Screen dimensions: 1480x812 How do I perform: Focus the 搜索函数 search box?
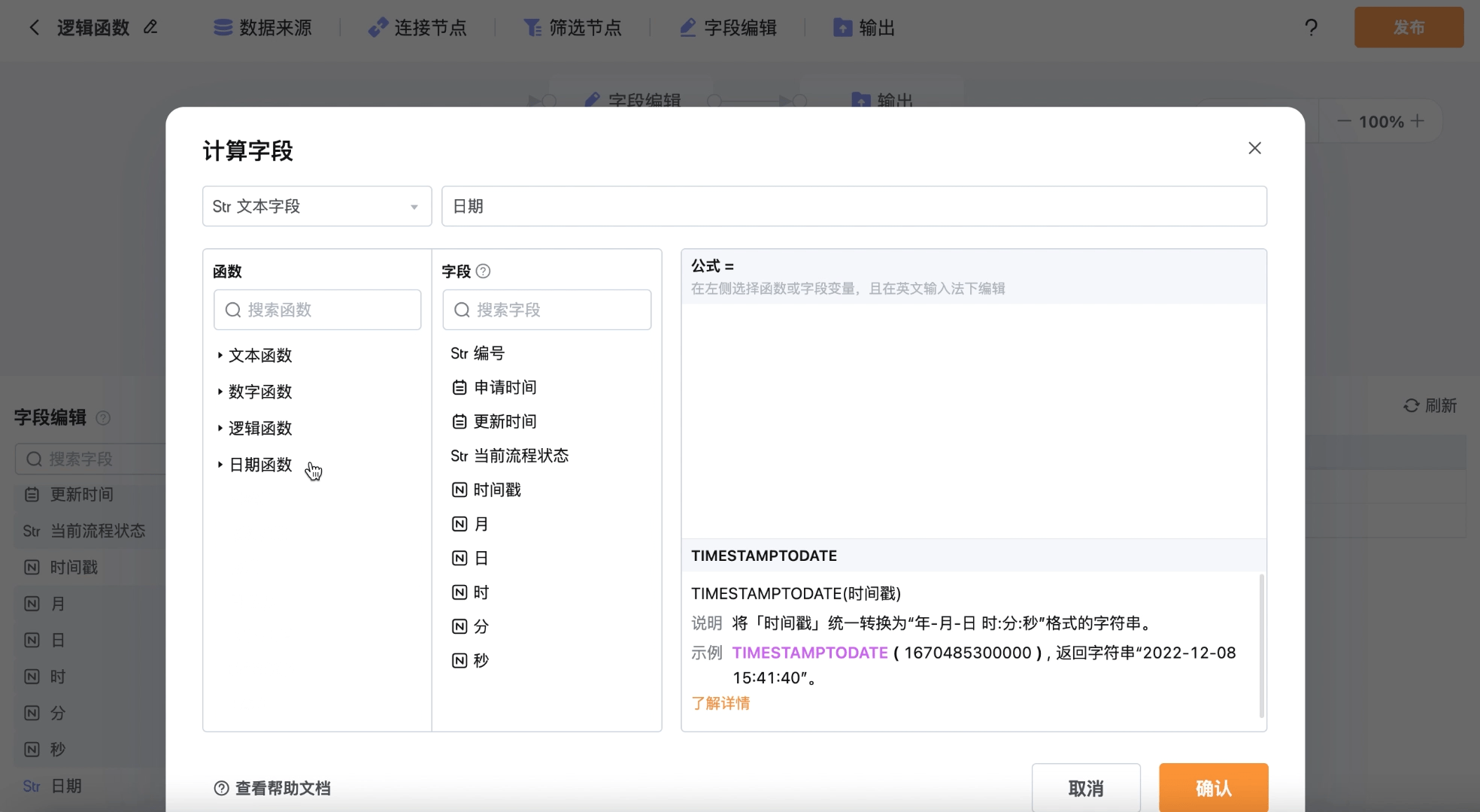(317, 310)
